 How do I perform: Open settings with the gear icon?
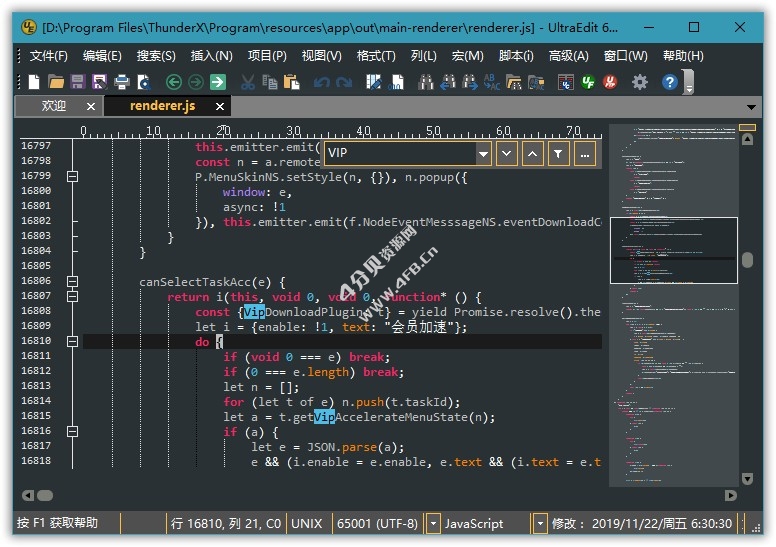click(640, 82)
